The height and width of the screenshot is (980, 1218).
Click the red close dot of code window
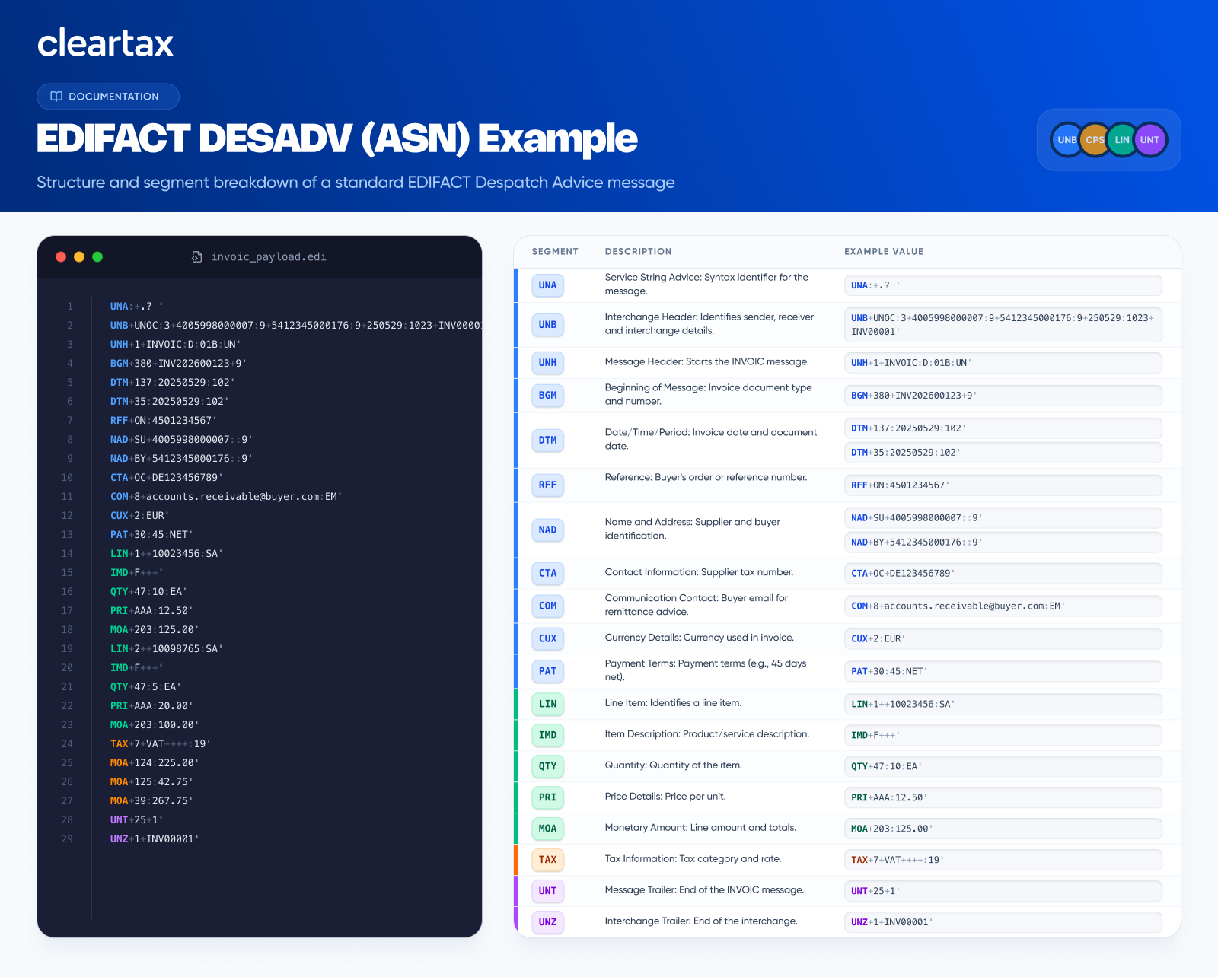61,257
